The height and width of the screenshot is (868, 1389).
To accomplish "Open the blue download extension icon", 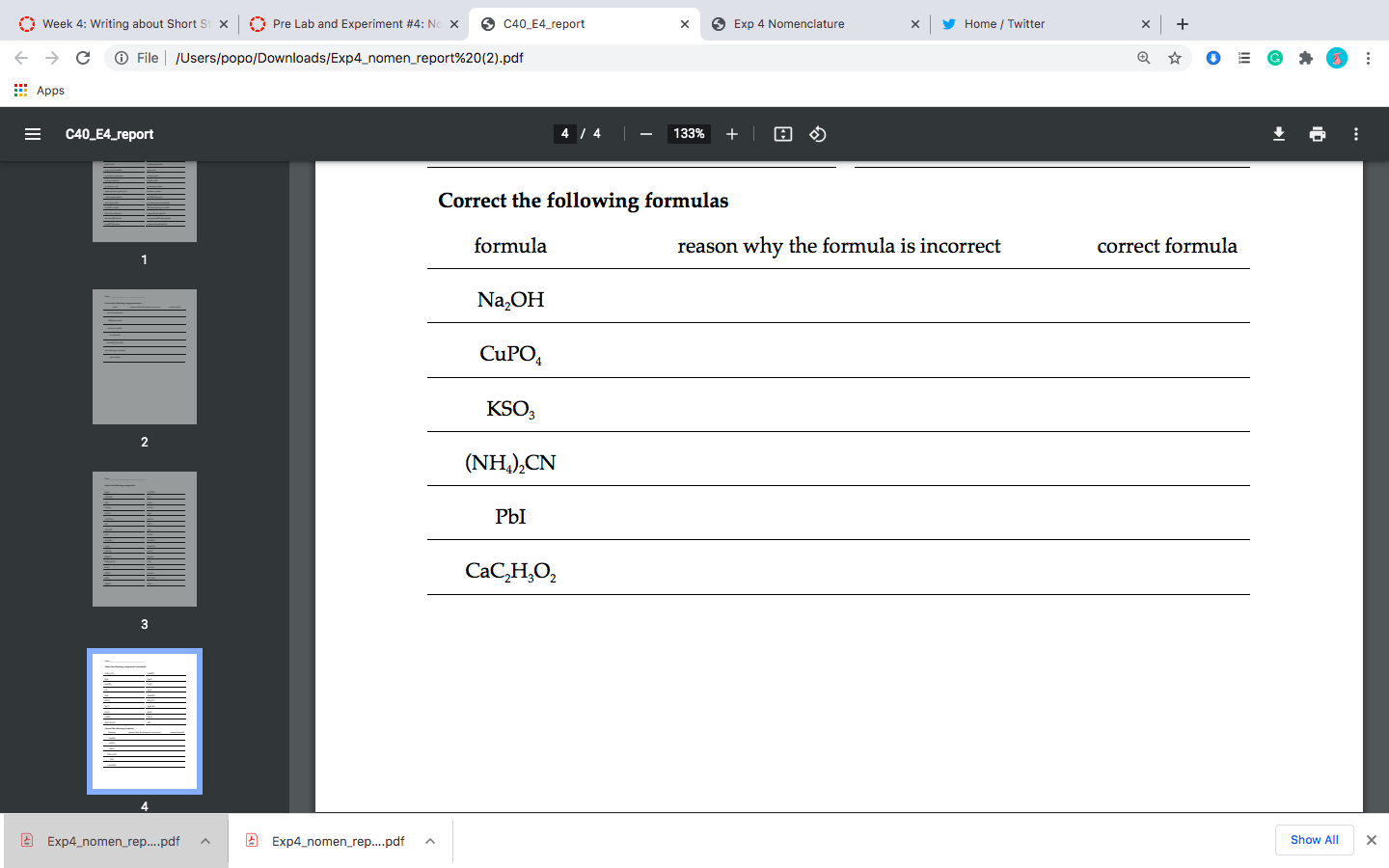I will [x=1213, y=58].
